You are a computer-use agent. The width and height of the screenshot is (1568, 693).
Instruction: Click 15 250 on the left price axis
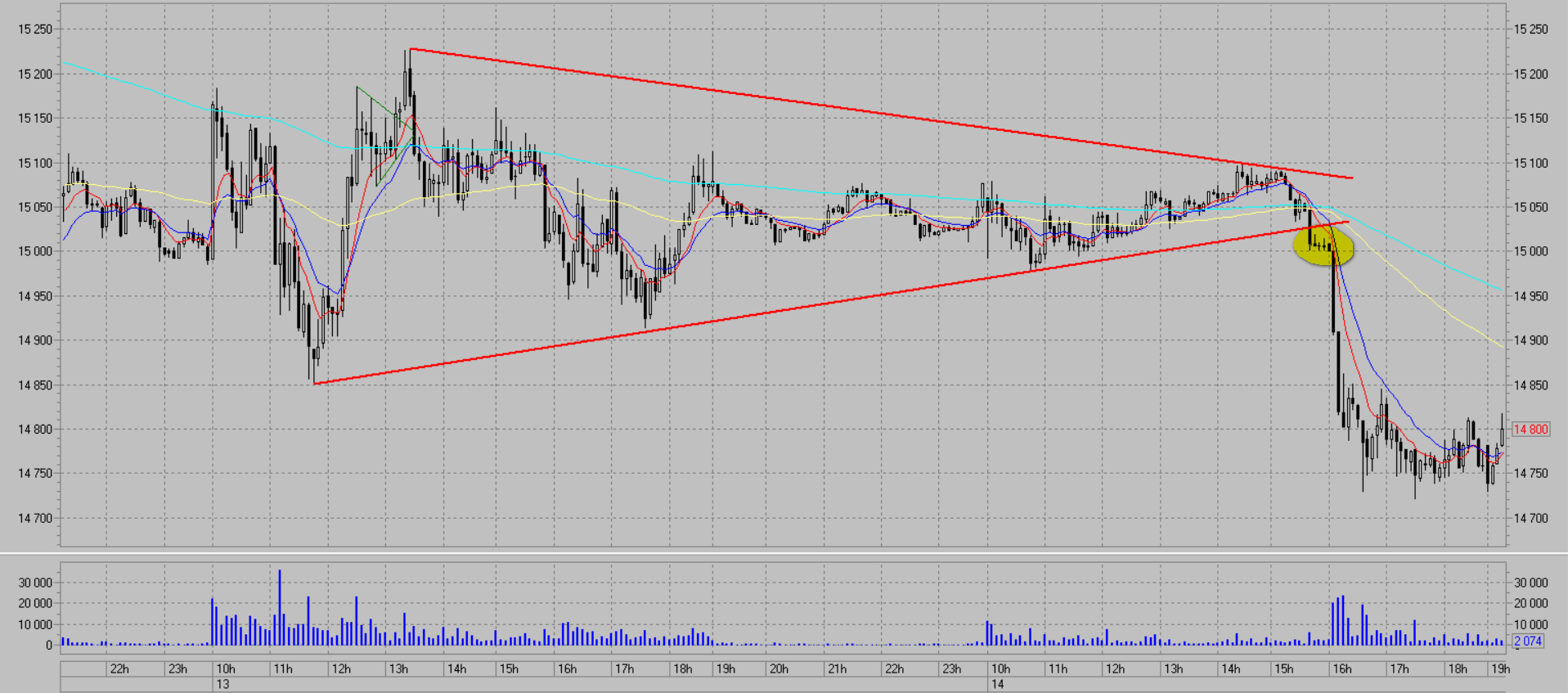35,29
